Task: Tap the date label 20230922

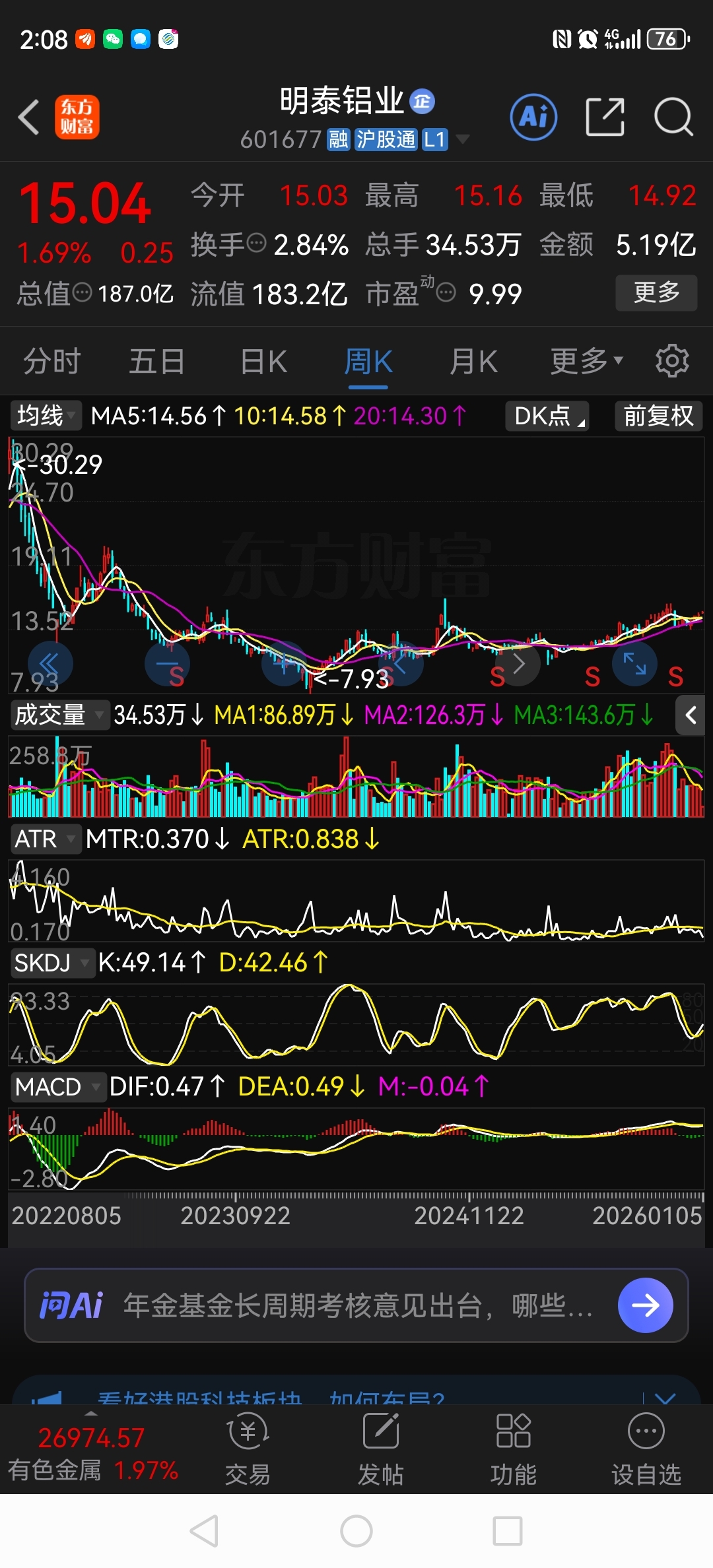Action: [x=236, y=1216]
